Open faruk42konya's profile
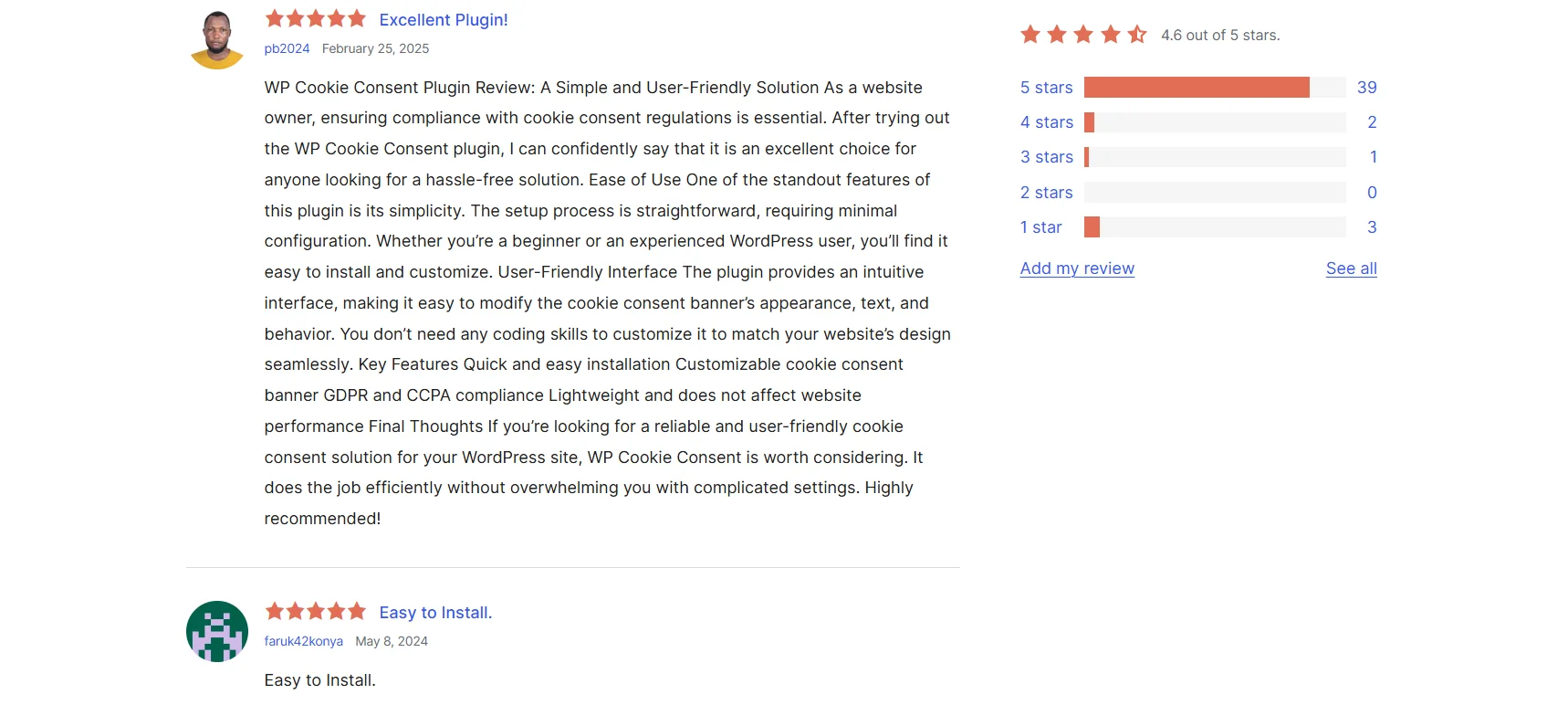 click(x=303, y=641)
